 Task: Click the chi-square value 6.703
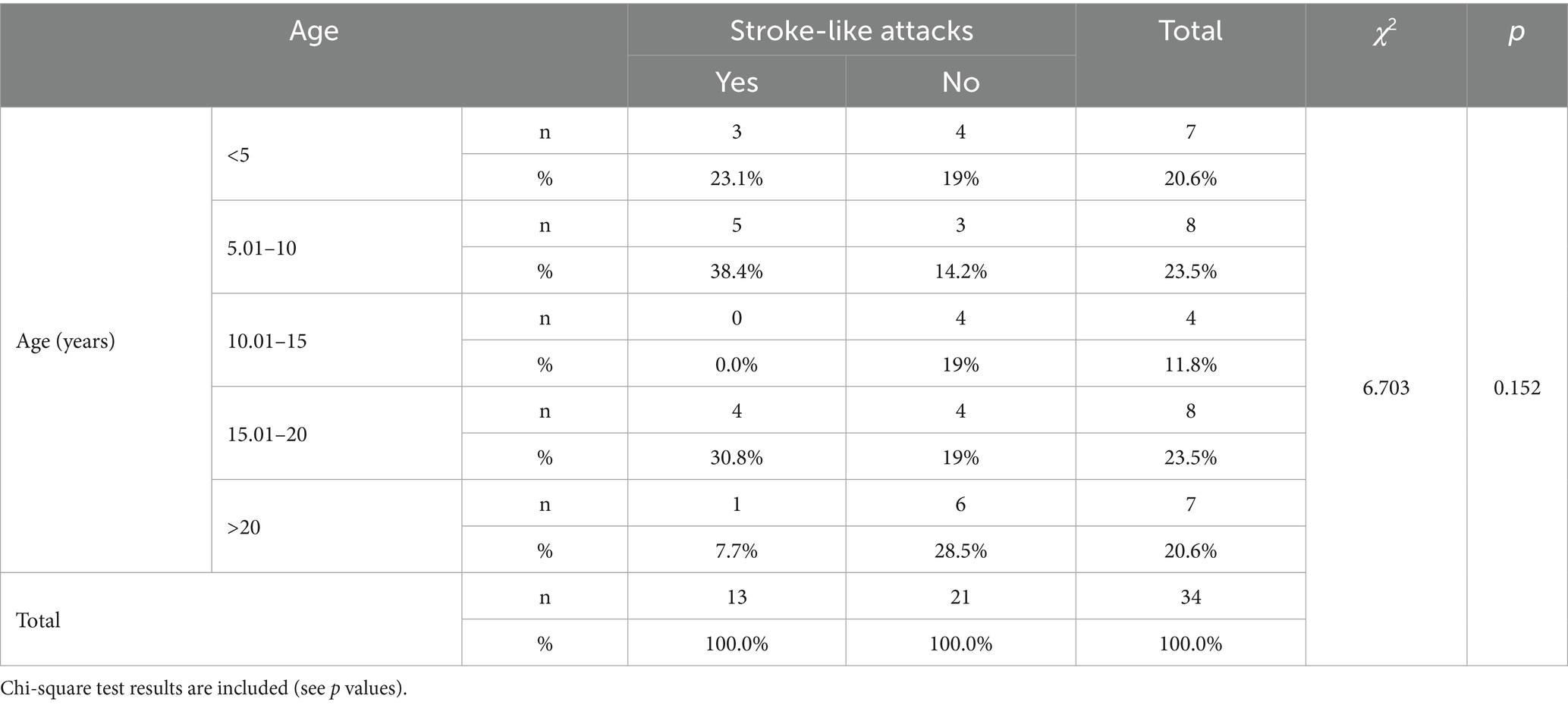(1386, 388)
